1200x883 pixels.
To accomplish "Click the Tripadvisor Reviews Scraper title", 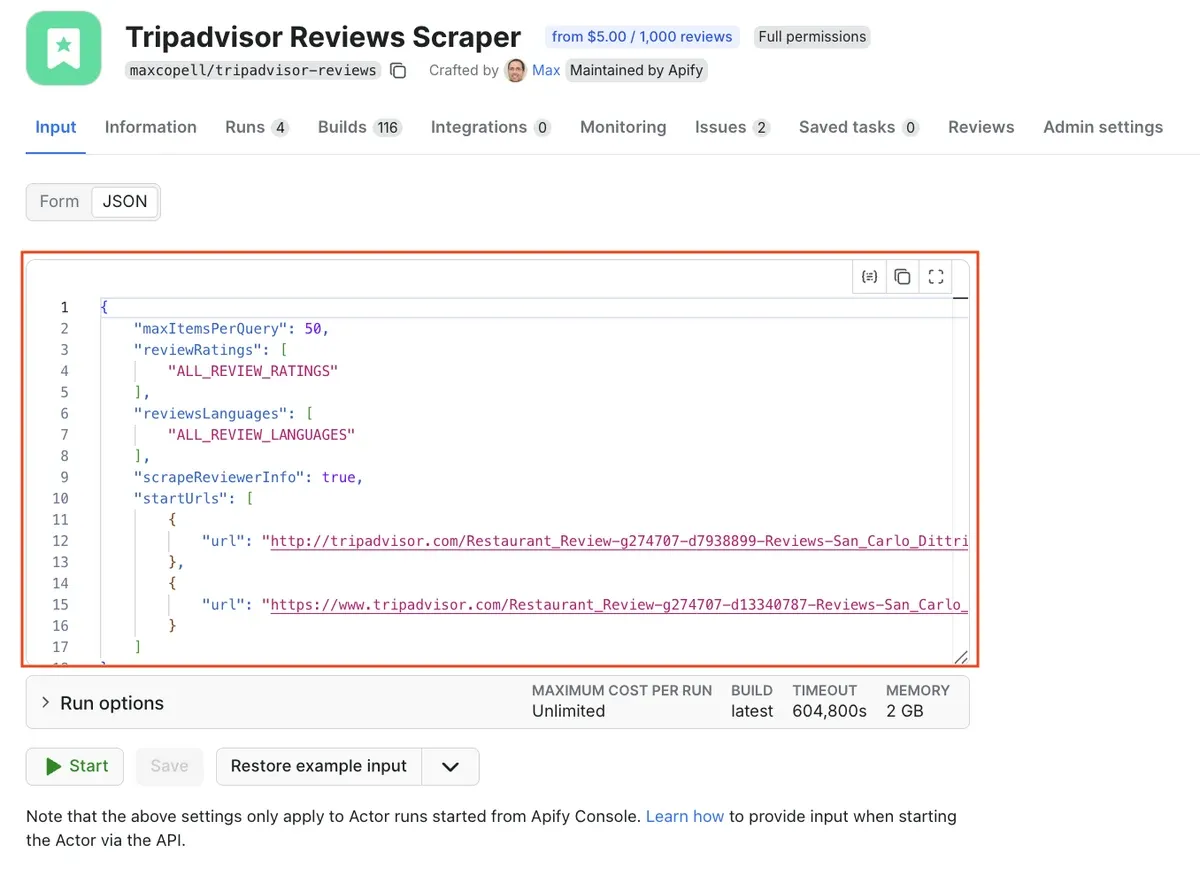I will point(323,37).
